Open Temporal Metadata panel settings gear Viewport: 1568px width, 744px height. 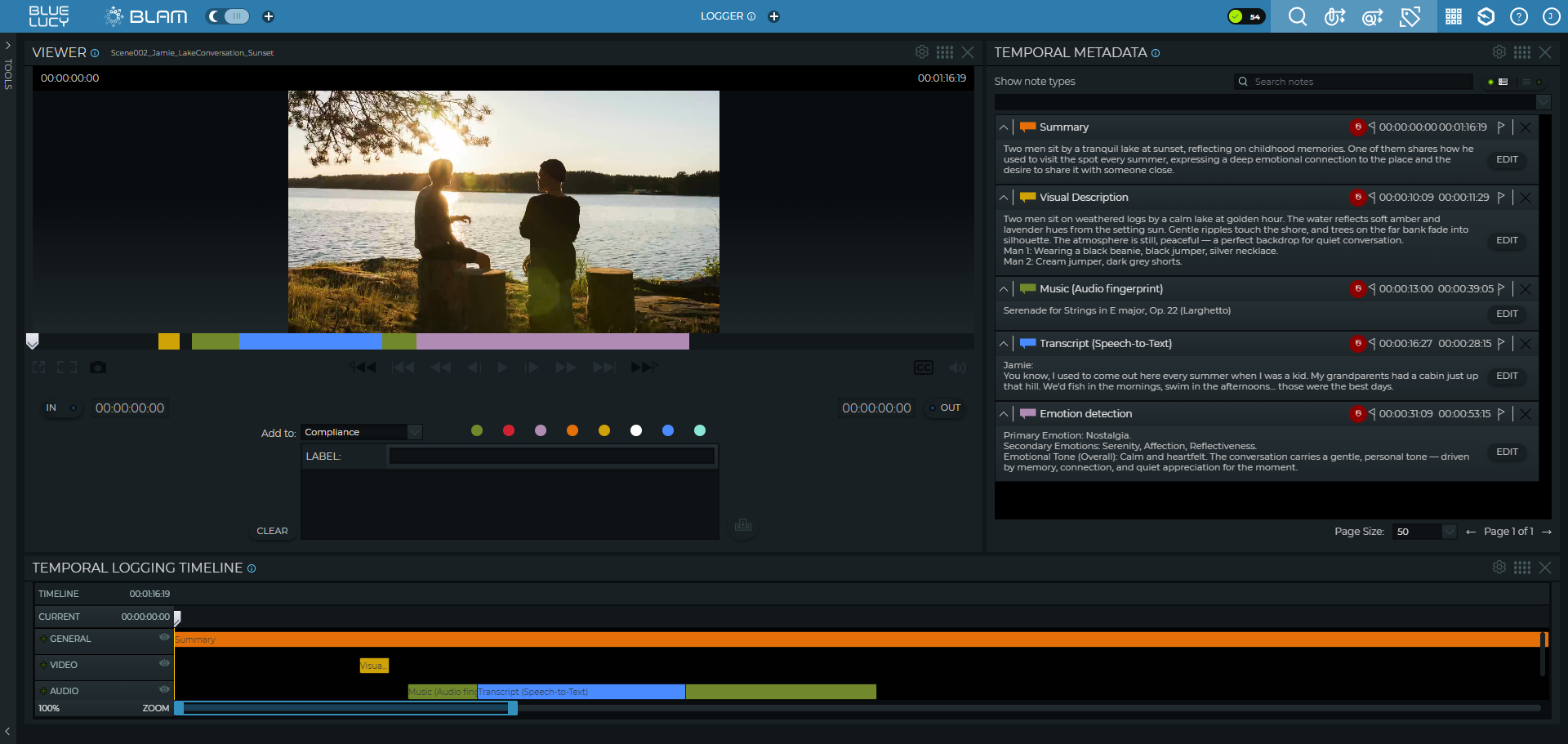pyautogui.click(x=1499, y=52)
